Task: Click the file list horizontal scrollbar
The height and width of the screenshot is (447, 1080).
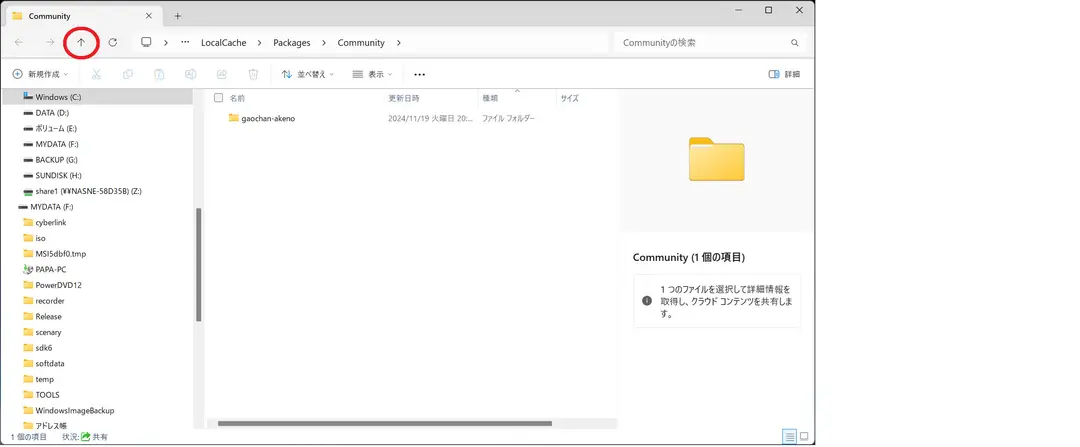Action: [x=385, y=424]
